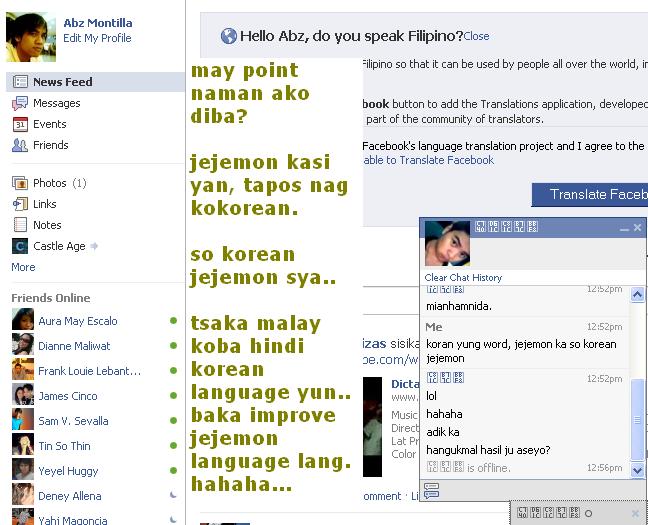Image resolution: width=648 pixels, height=525 pixels.
Task: Open chat with Tin So Thin
Action: coord(64,446)
